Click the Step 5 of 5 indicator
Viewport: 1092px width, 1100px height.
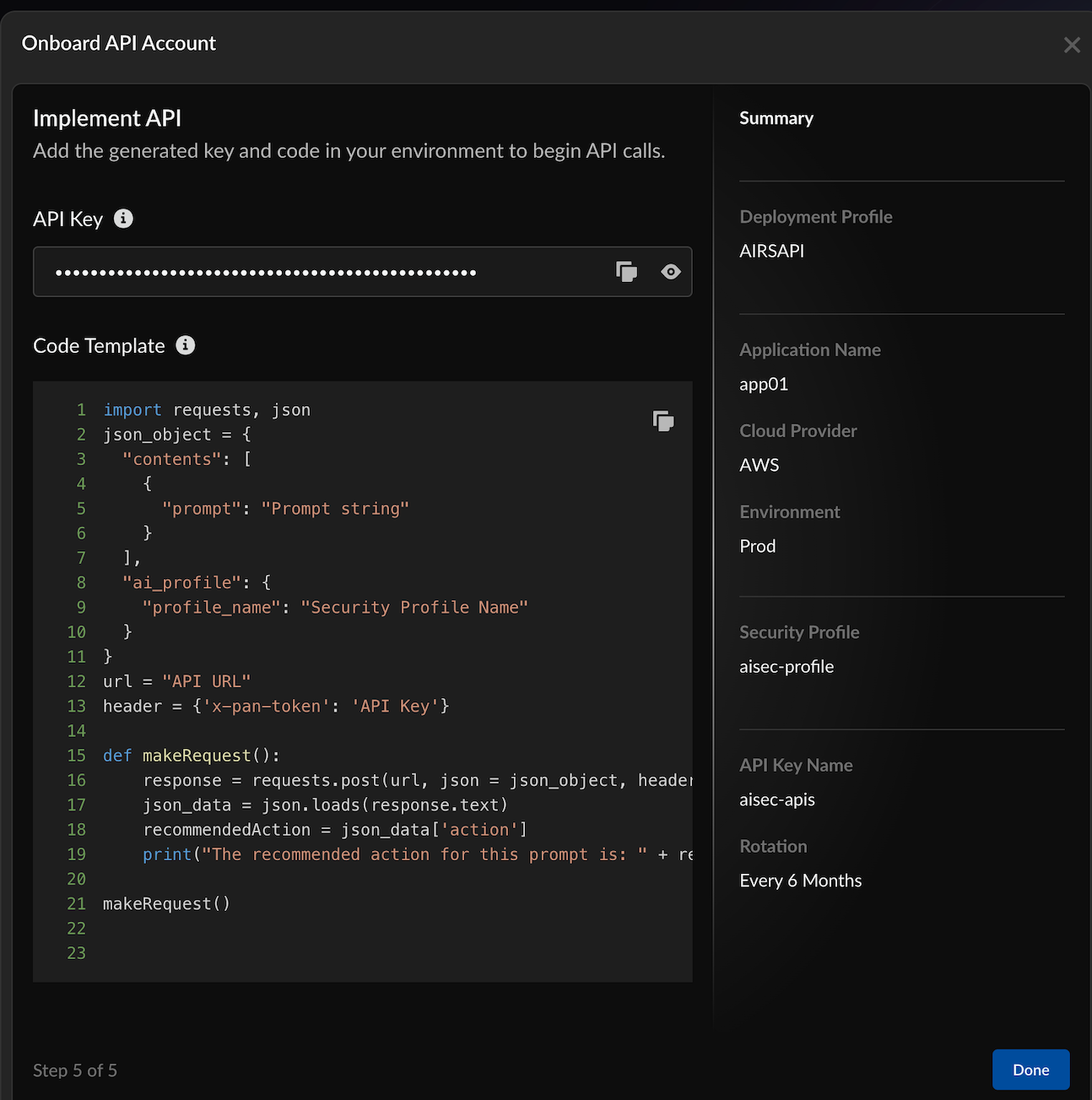(75, 1070)
